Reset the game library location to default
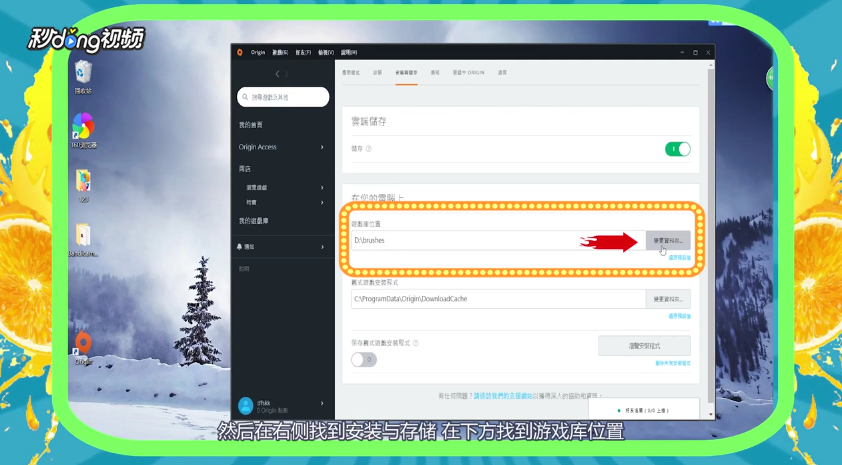This screenshot has height=465, width=842. [x=679, y=258]
